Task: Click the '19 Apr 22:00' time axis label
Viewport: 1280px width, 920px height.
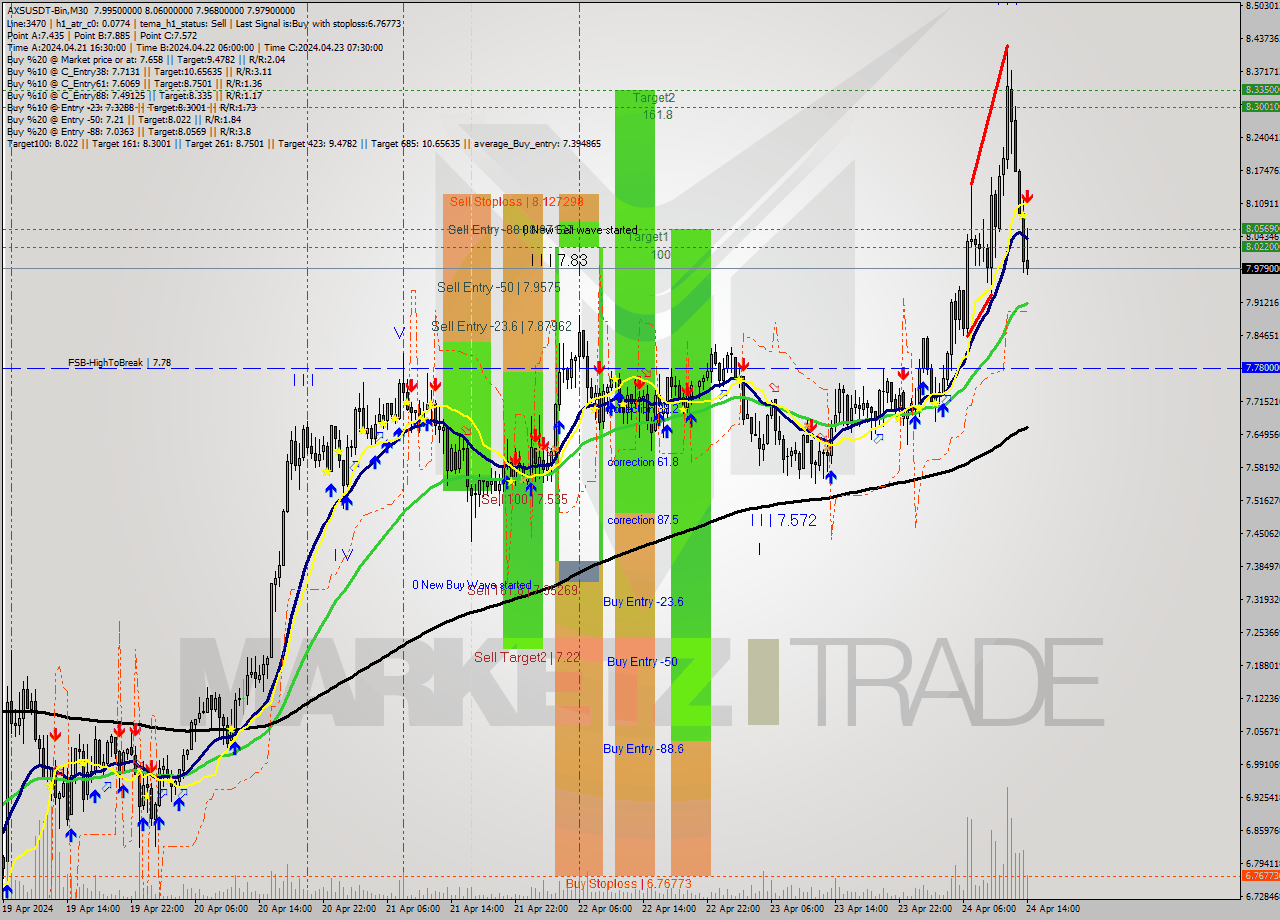Action: pos(156,909)
